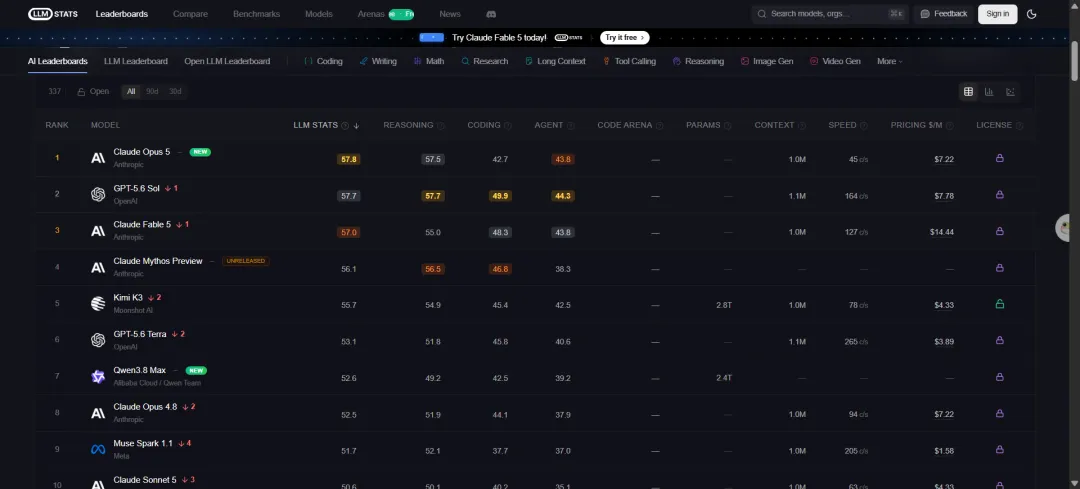Toggle dark mode via the moon icon
This screenshot has height=489, width=1080.
click(1031, 14)
